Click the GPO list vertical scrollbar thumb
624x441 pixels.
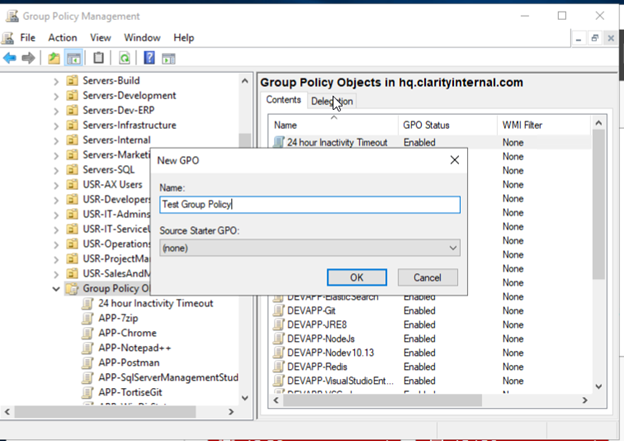tap(598, 204)
